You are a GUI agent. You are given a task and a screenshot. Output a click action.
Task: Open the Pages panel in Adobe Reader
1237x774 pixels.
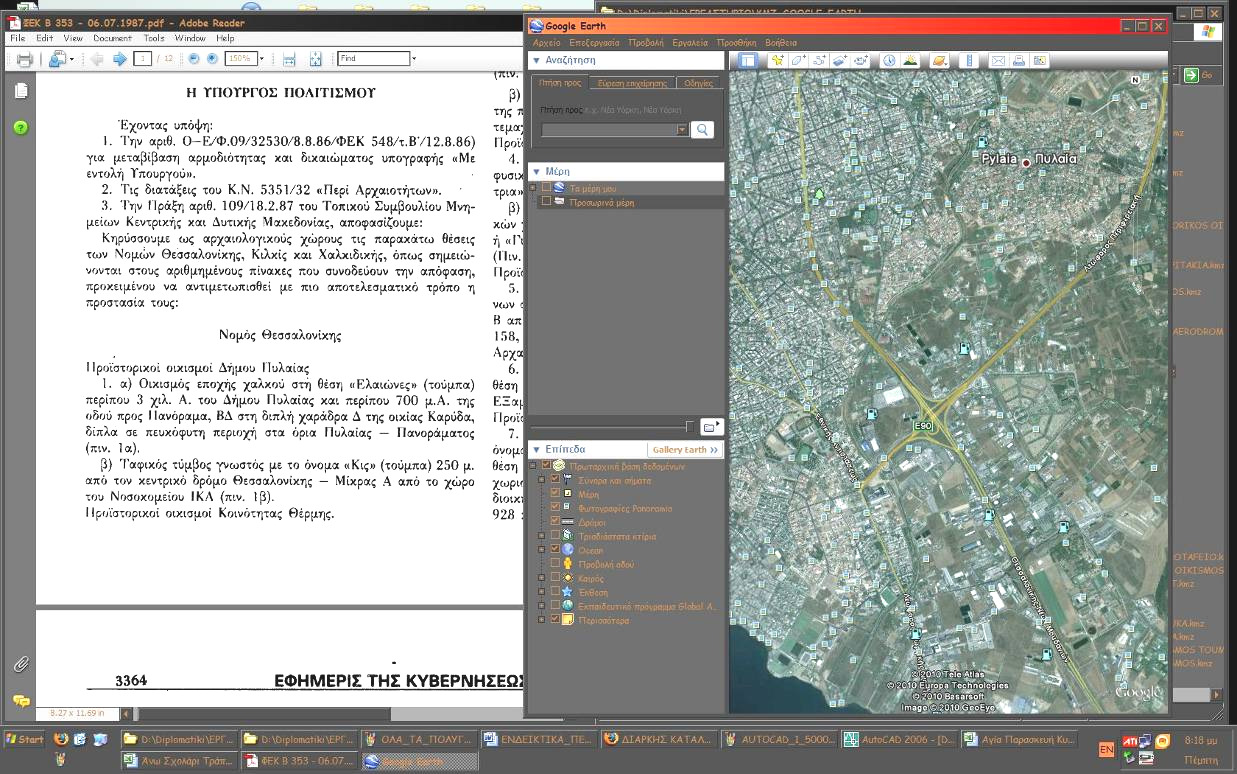[21, 91]
